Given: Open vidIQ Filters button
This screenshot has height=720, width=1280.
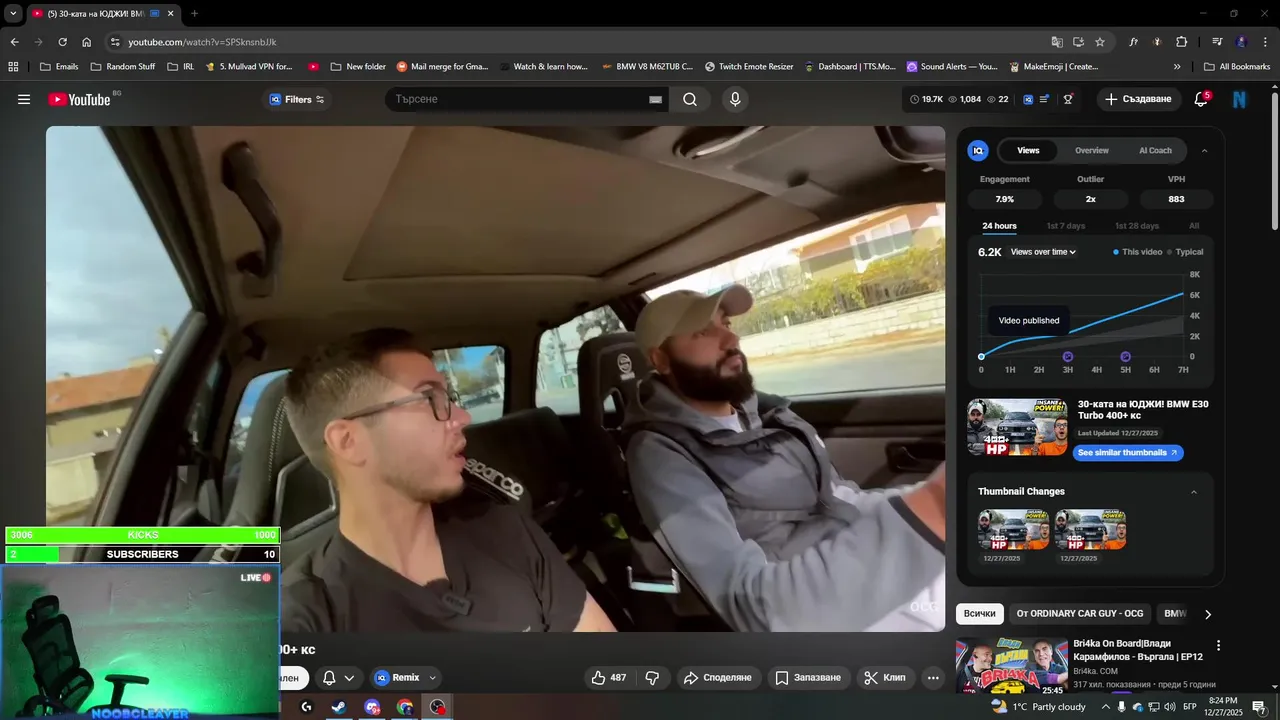Looking at the screenshot, I should coord(297,99).
